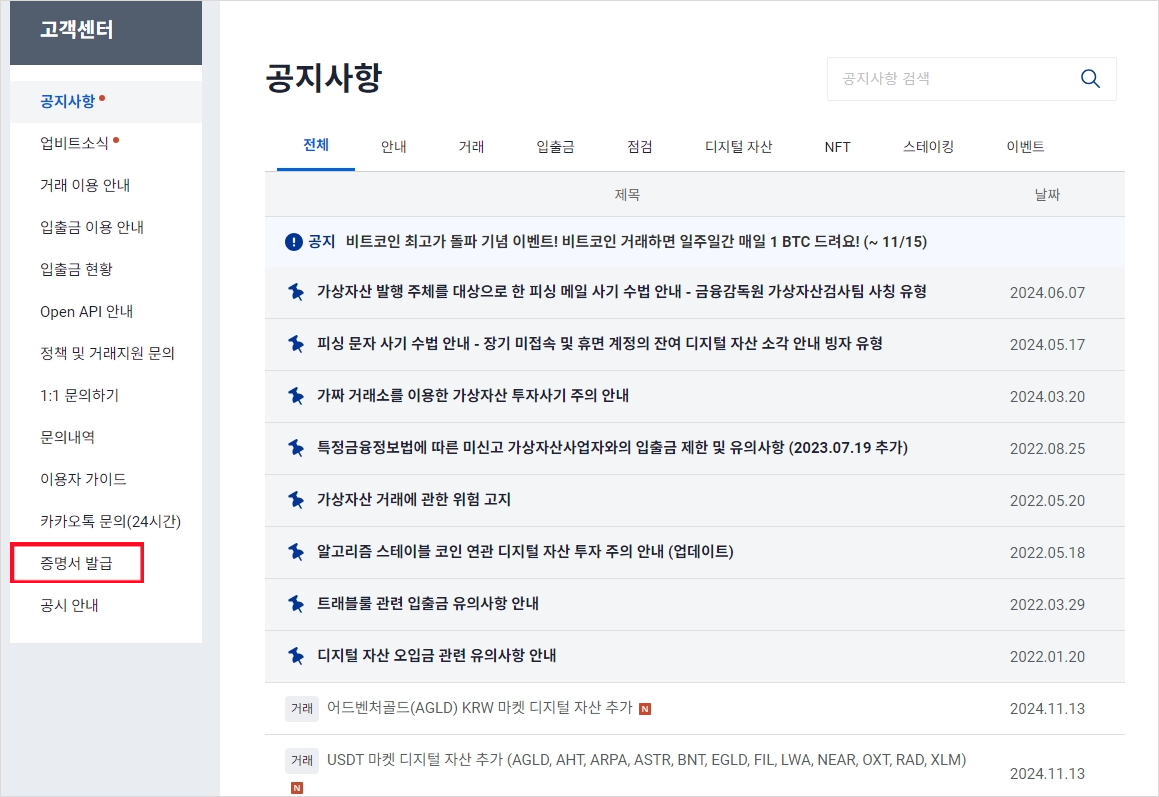
Task: Click the 제목 column header
Action: click(x=627, y=194)
